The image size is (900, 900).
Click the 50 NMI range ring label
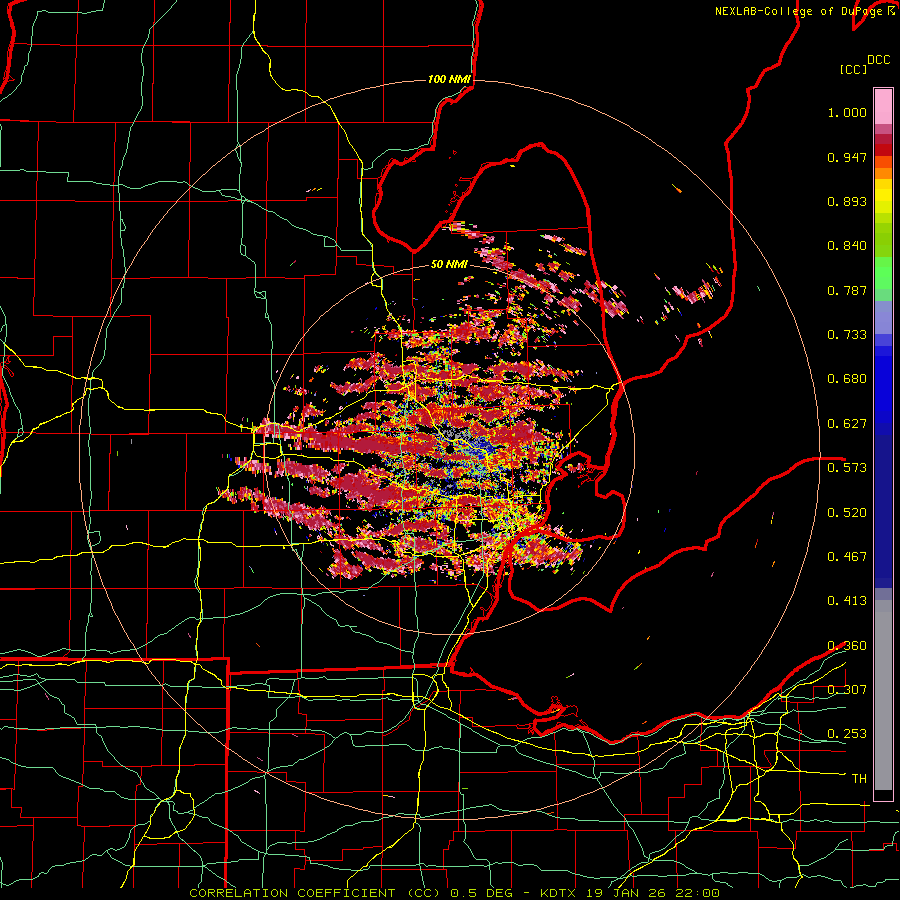click(x=449, y=264)
